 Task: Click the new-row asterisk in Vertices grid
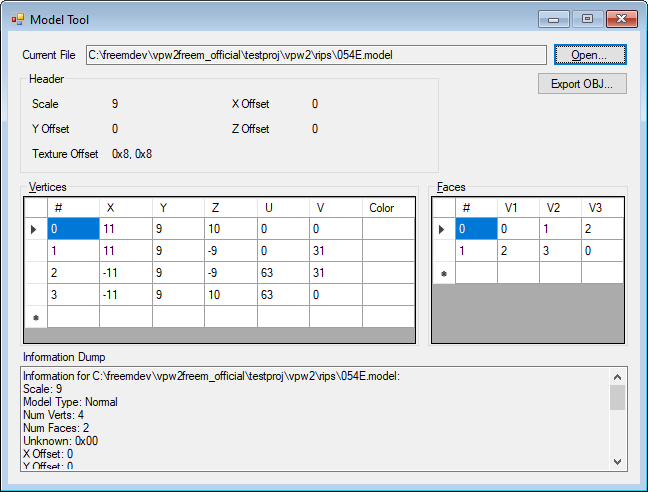[35, 317]
